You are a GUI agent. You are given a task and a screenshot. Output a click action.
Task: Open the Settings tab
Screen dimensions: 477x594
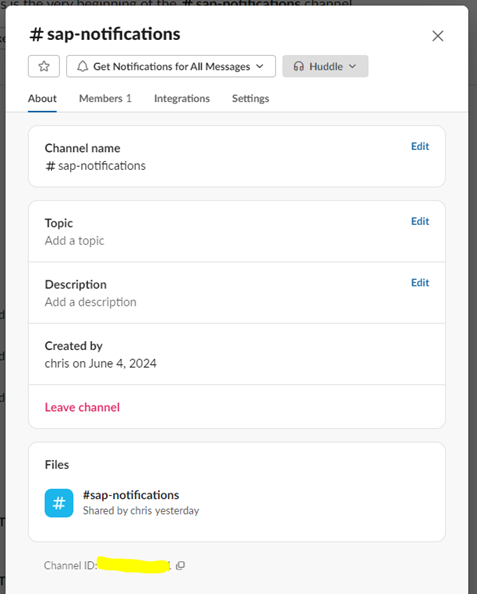[x=250, y=98]
